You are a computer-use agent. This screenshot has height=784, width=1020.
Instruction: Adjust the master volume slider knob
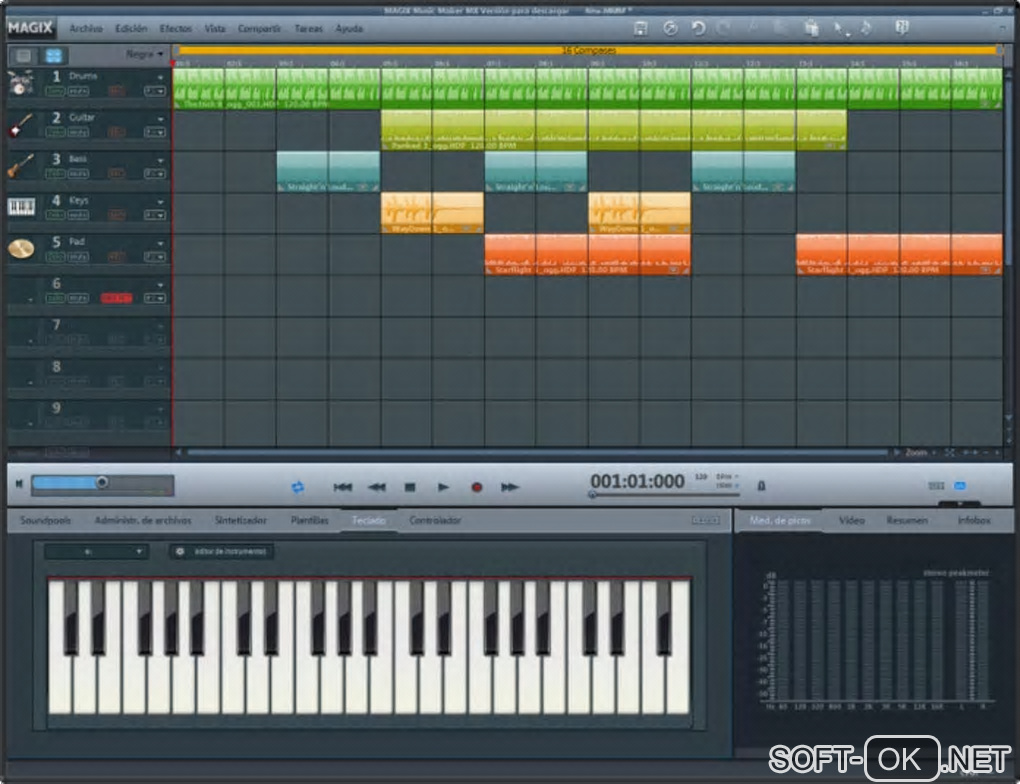coord(102,482)
